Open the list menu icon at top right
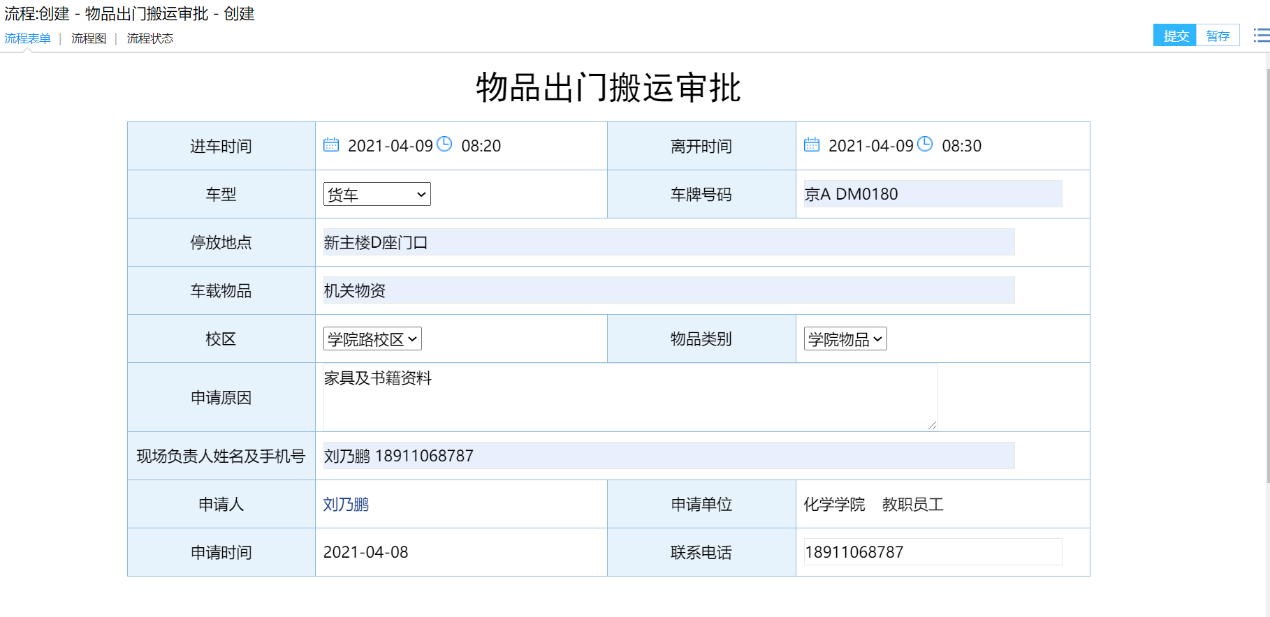 tap(1261, 36)
